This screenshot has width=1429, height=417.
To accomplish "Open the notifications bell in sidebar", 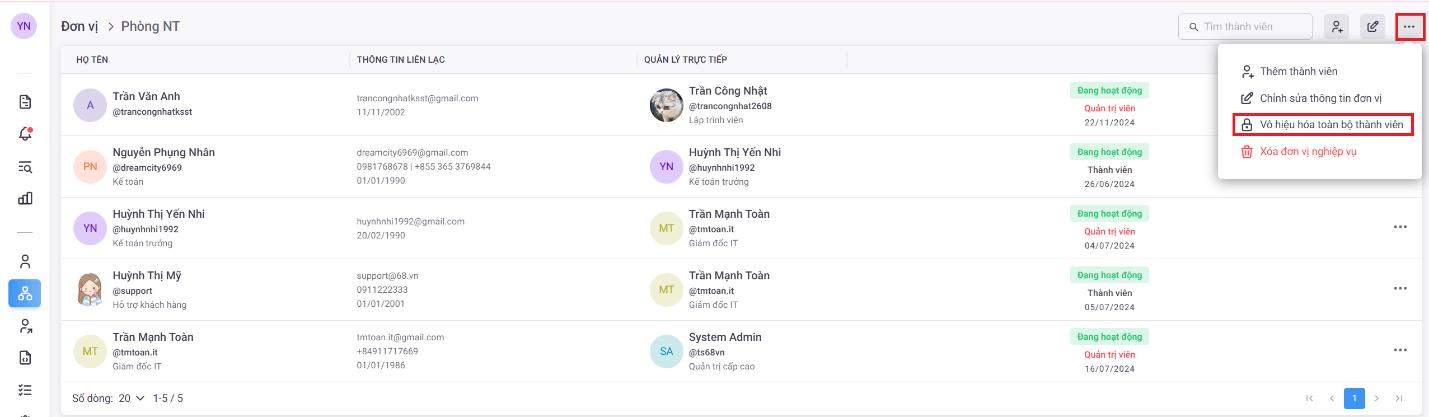I will tap(25, 134).
